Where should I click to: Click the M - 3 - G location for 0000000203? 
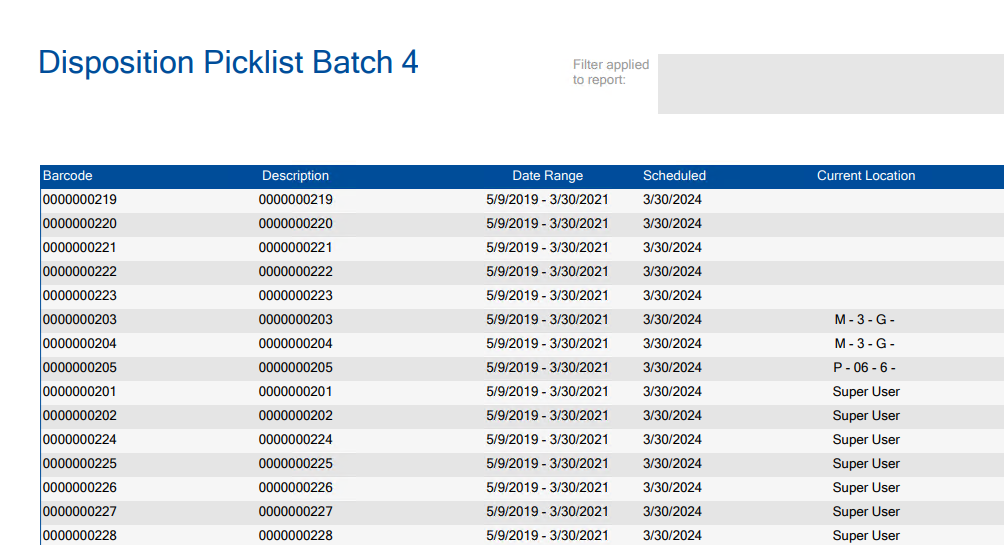pyautogui.click(x=864, y=320)
